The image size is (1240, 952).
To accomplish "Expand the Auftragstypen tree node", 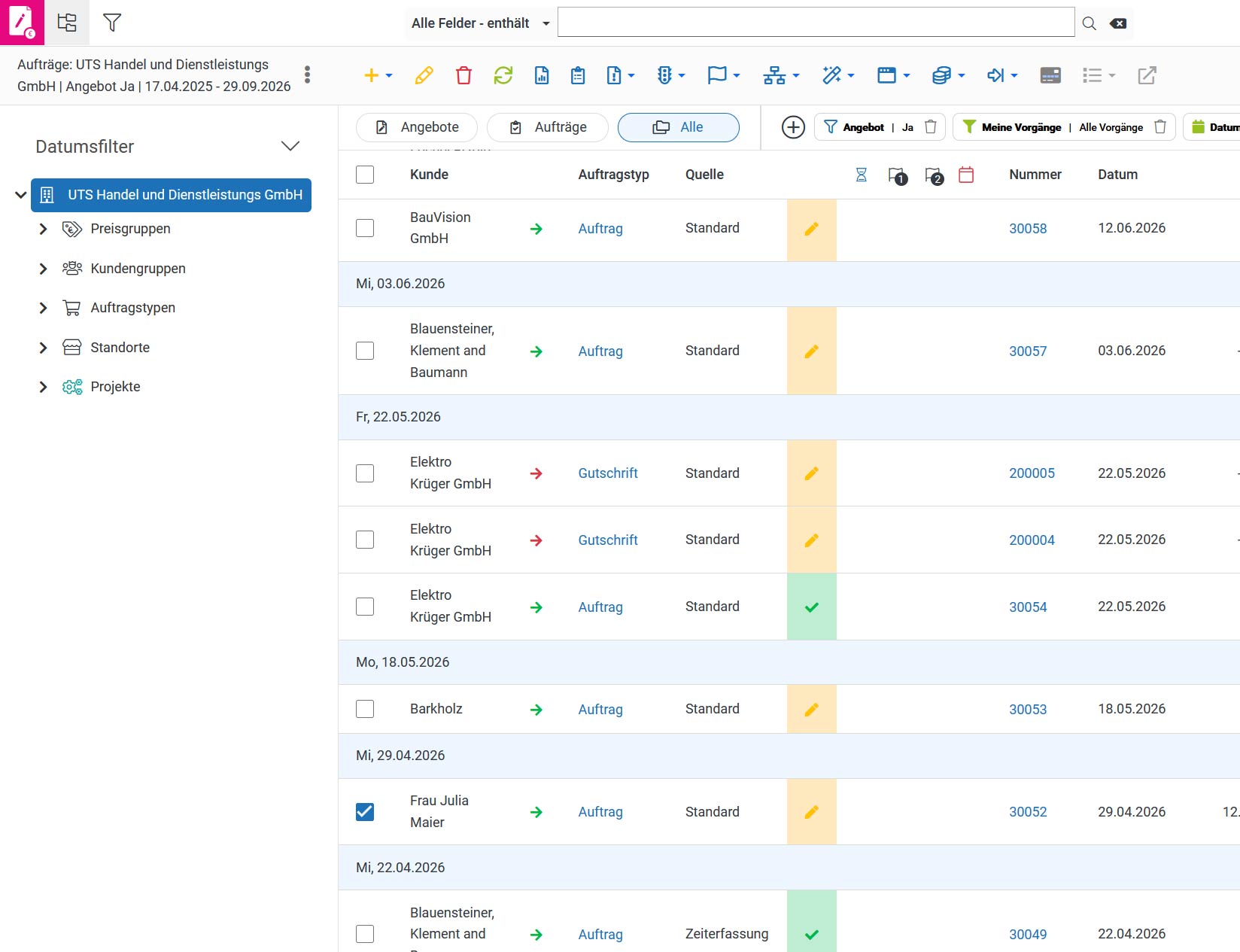I will pos(43,308).
